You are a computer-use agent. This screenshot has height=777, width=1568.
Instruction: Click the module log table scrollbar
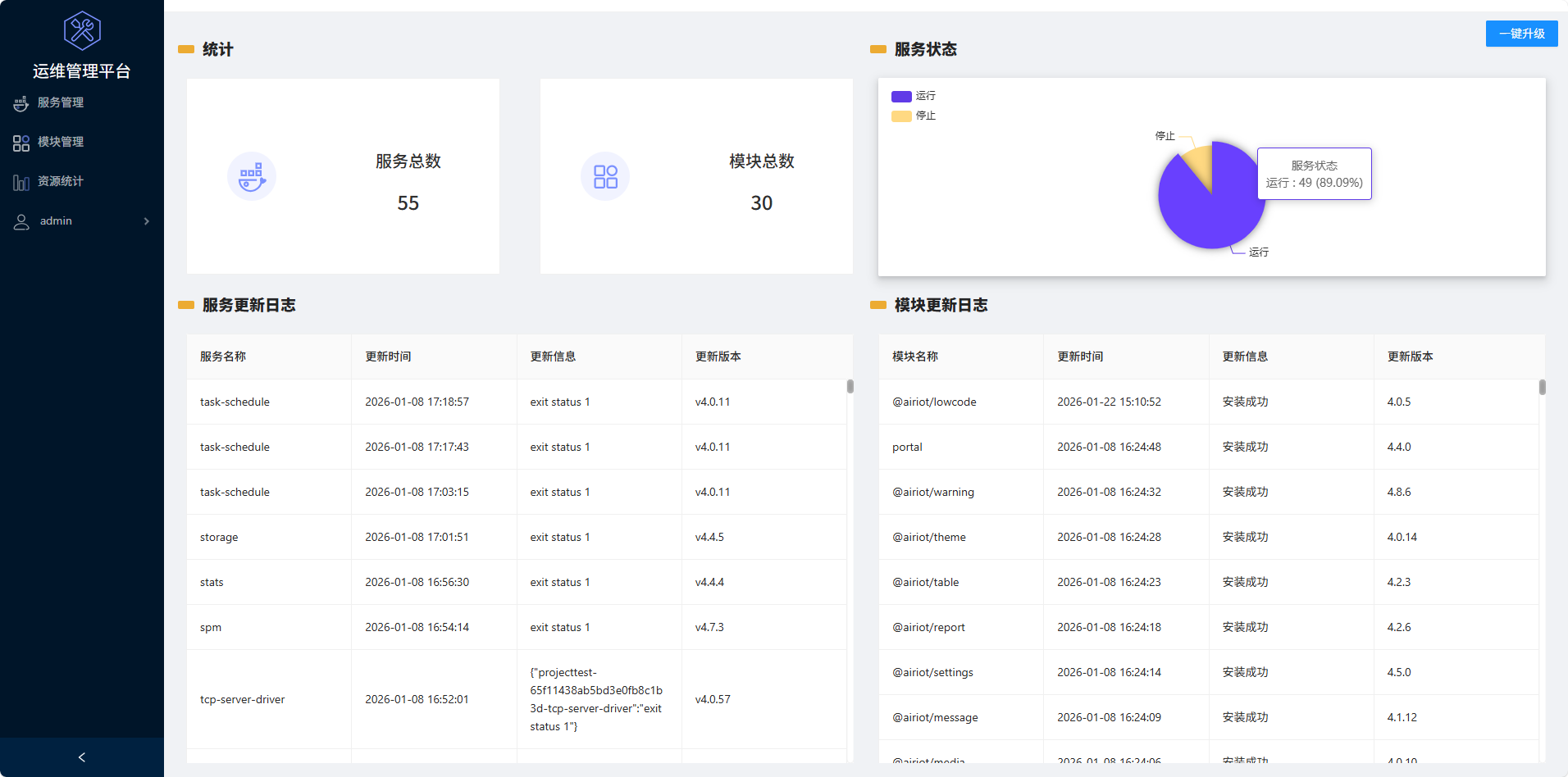[x=1542, y=387]
